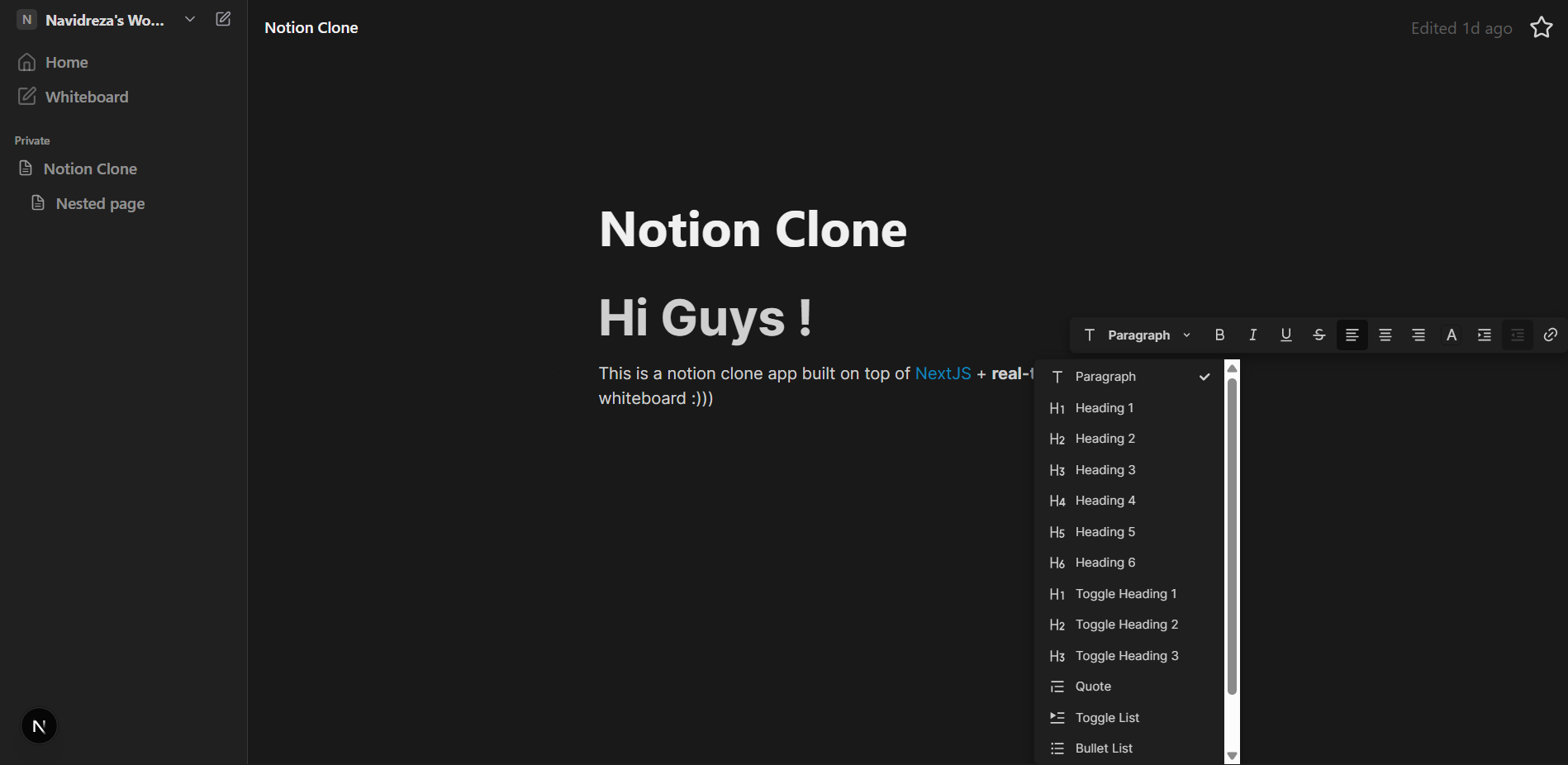Screen dimensions: 1568x765
Task: Underline the selected text
Action: coord(1285,335)
